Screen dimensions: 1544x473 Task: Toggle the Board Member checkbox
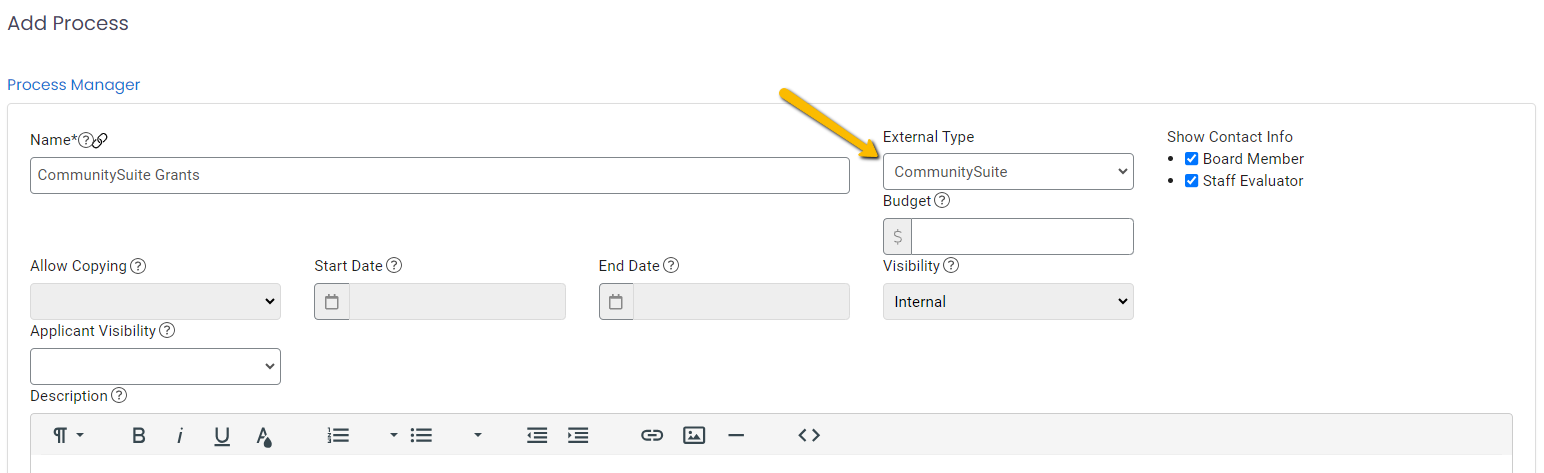point(1191,158)
